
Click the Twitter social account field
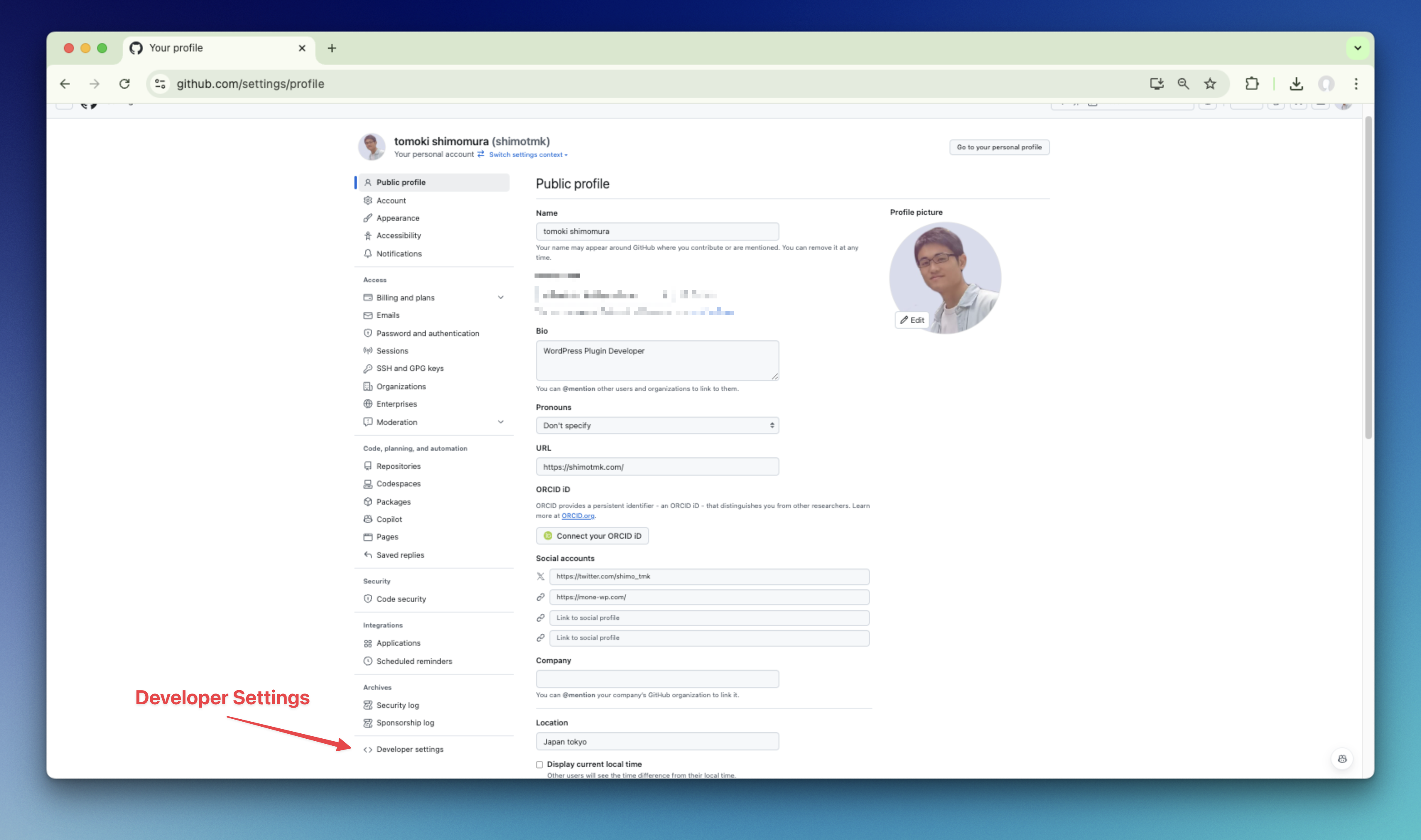click(x=709, y=577)
